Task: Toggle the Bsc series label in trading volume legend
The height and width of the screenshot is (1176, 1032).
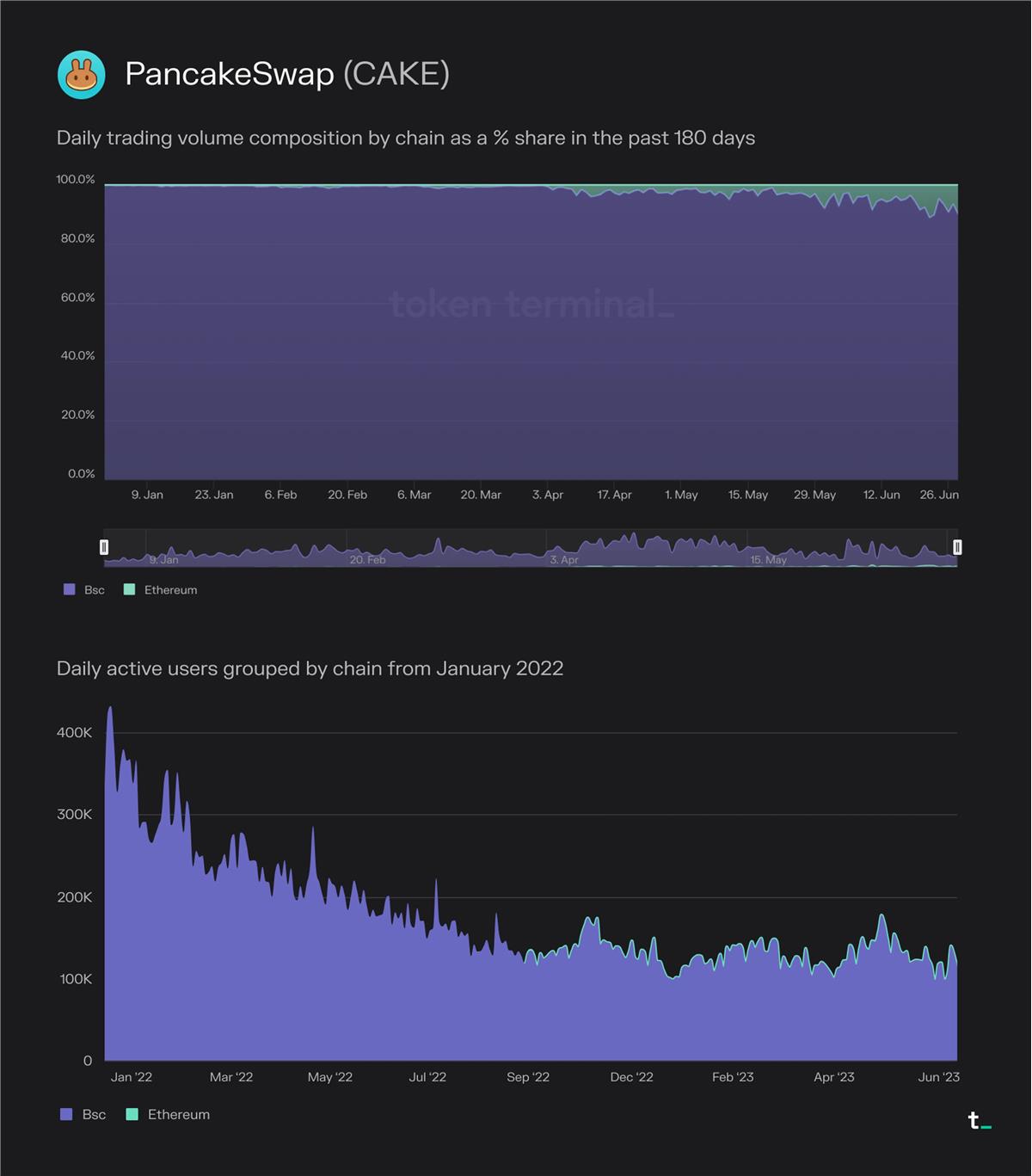Action: coord(95,590)
